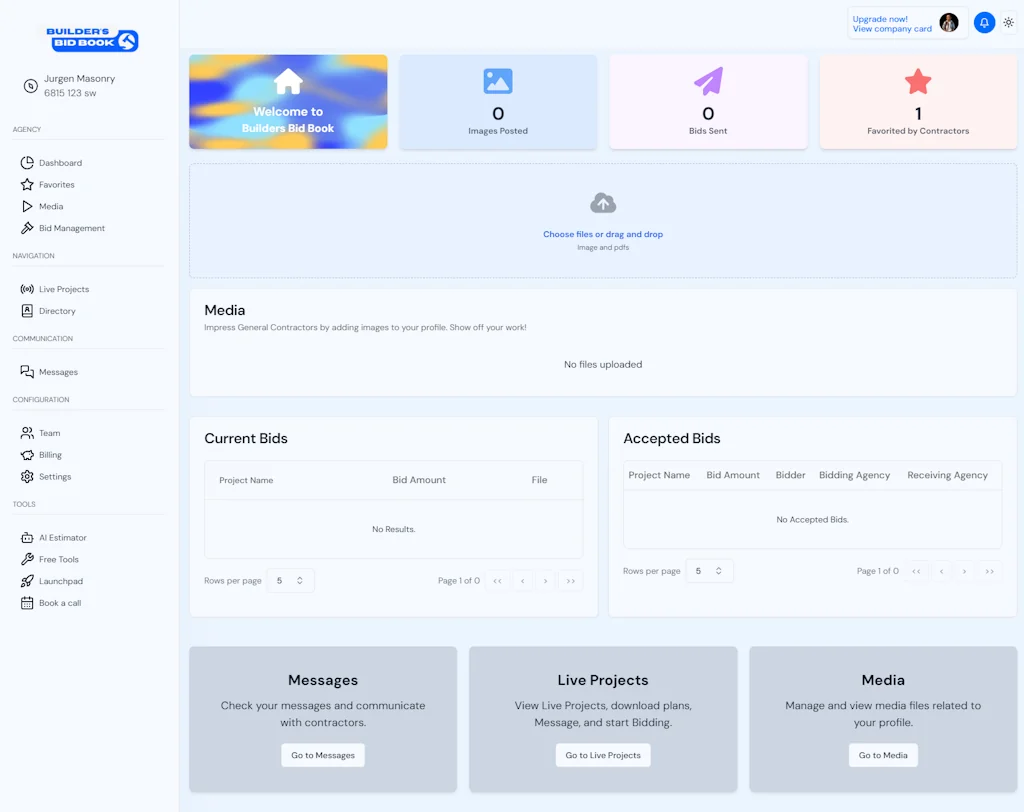
Task: Click the Upgrade now link
Action: (x=880, y=19)
